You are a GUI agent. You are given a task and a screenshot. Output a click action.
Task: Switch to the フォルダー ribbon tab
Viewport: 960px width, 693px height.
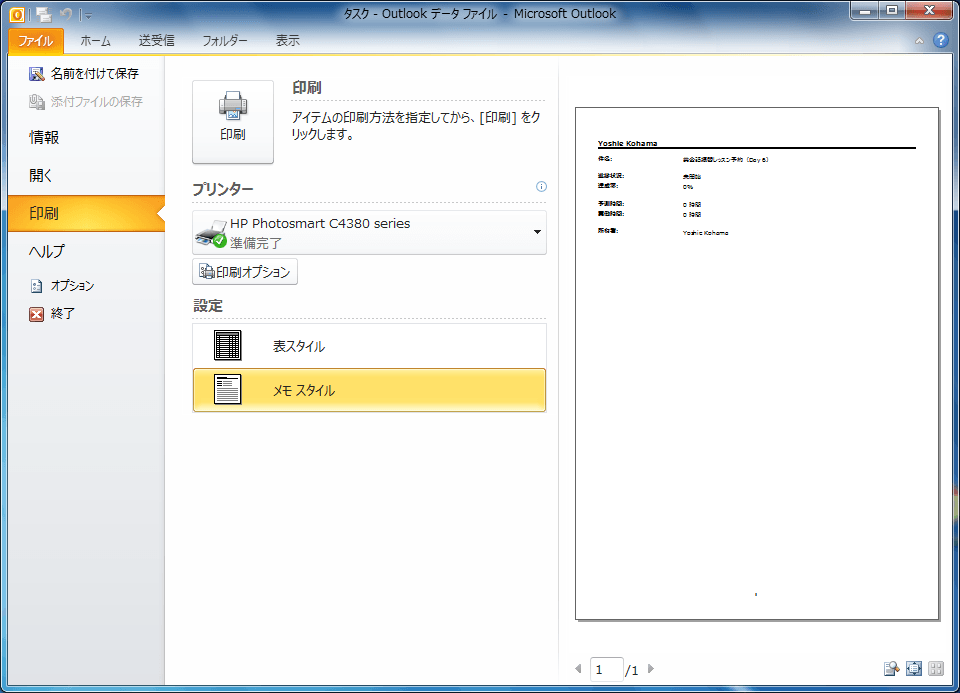(x=225, y=41)
